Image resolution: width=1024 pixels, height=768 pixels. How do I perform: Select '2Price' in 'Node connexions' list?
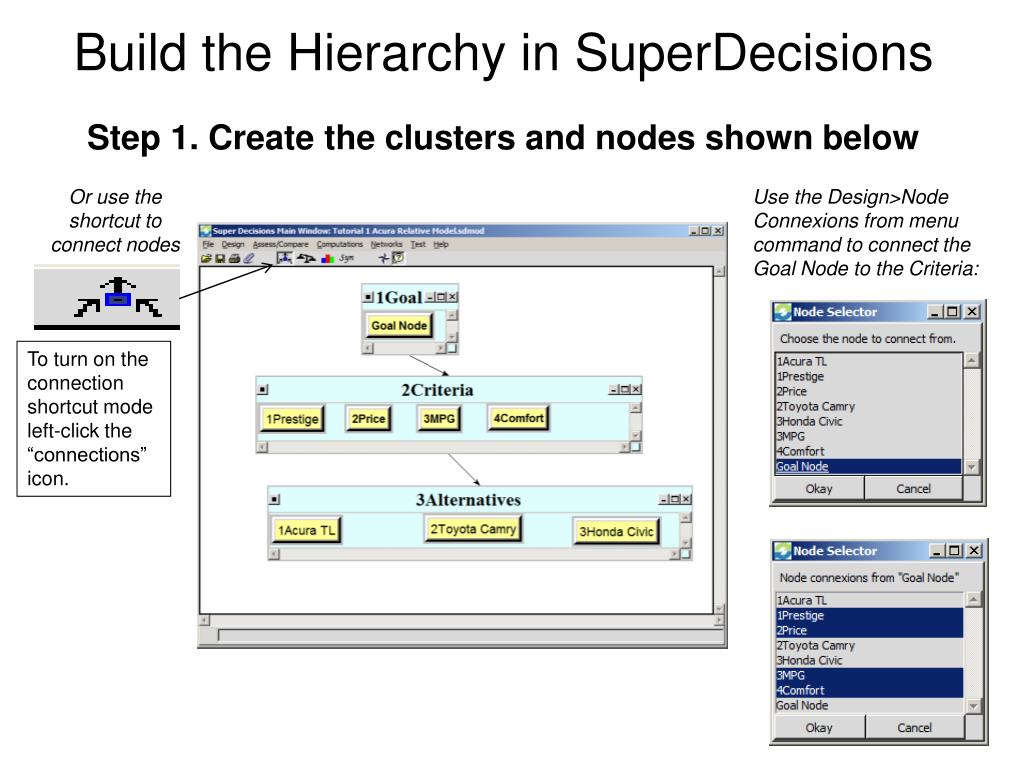click(869, 630)
